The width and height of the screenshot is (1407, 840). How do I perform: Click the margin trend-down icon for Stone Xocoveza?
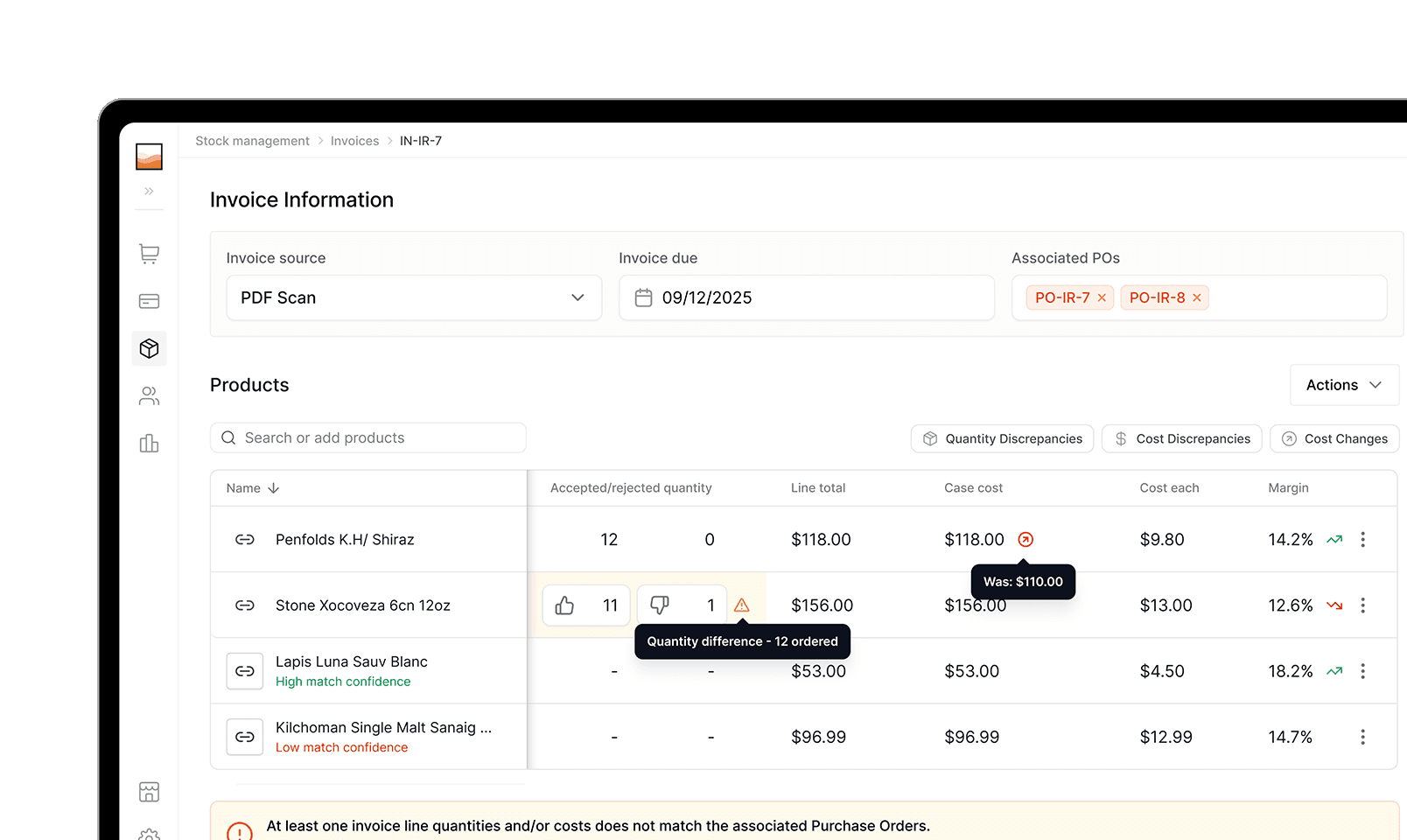point(1334,605)
